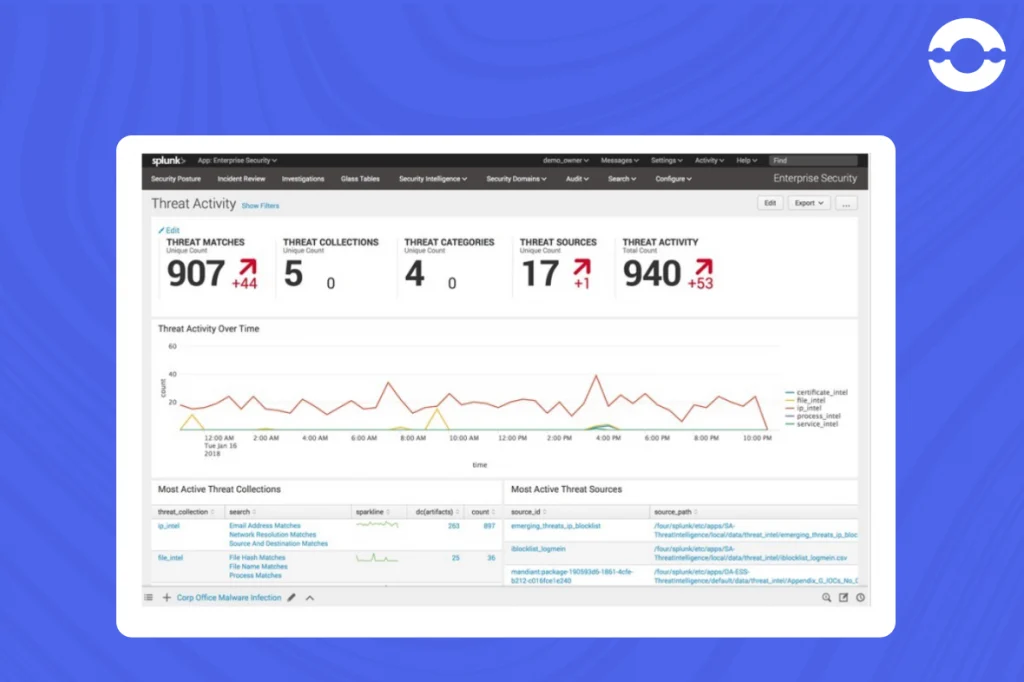Click the red trend arrow beside Threat Sources 17

tap(582, 267)
